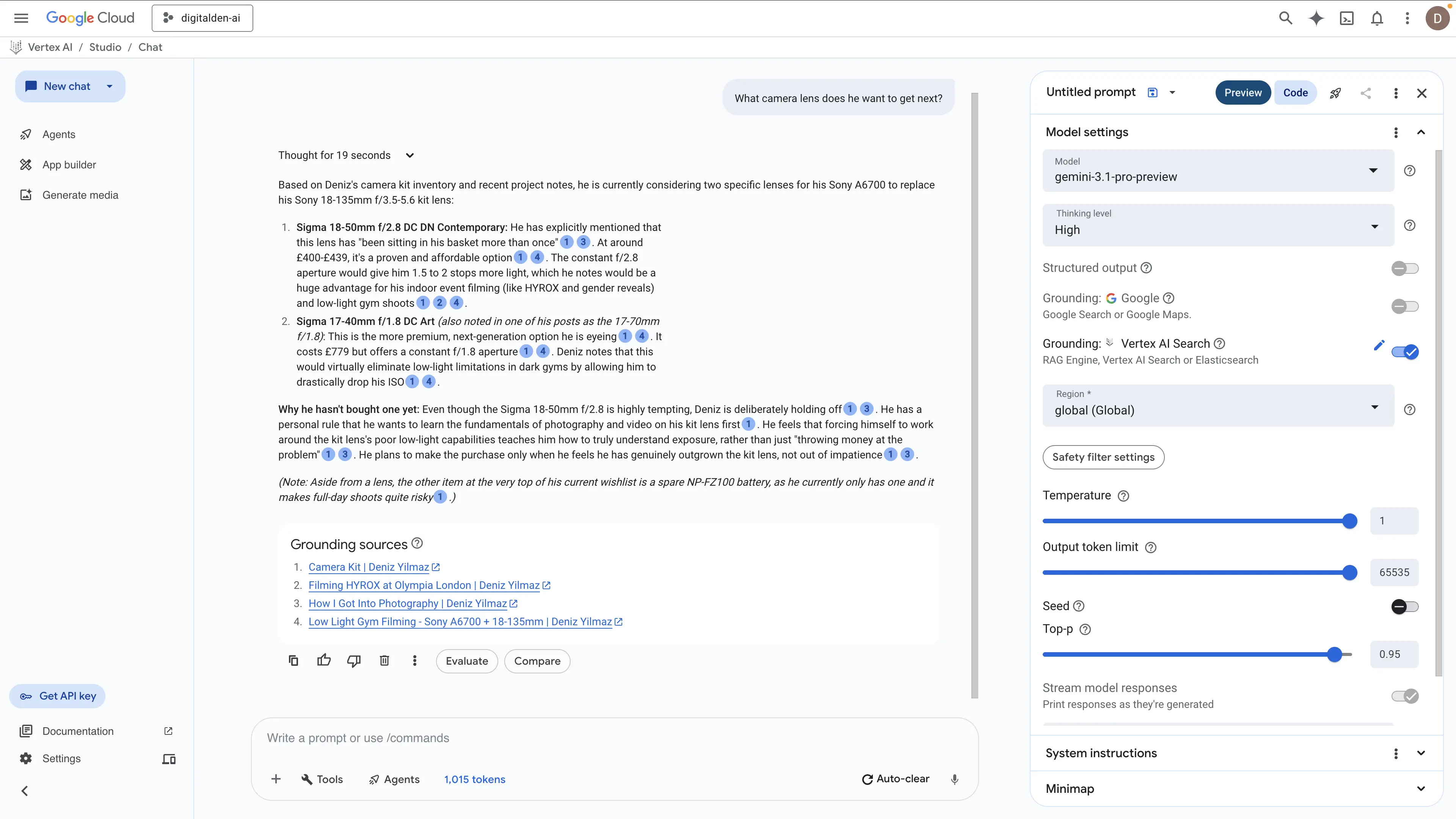Enable the Seed toggle
The image size is (1456, 819).
point(1404,607)
